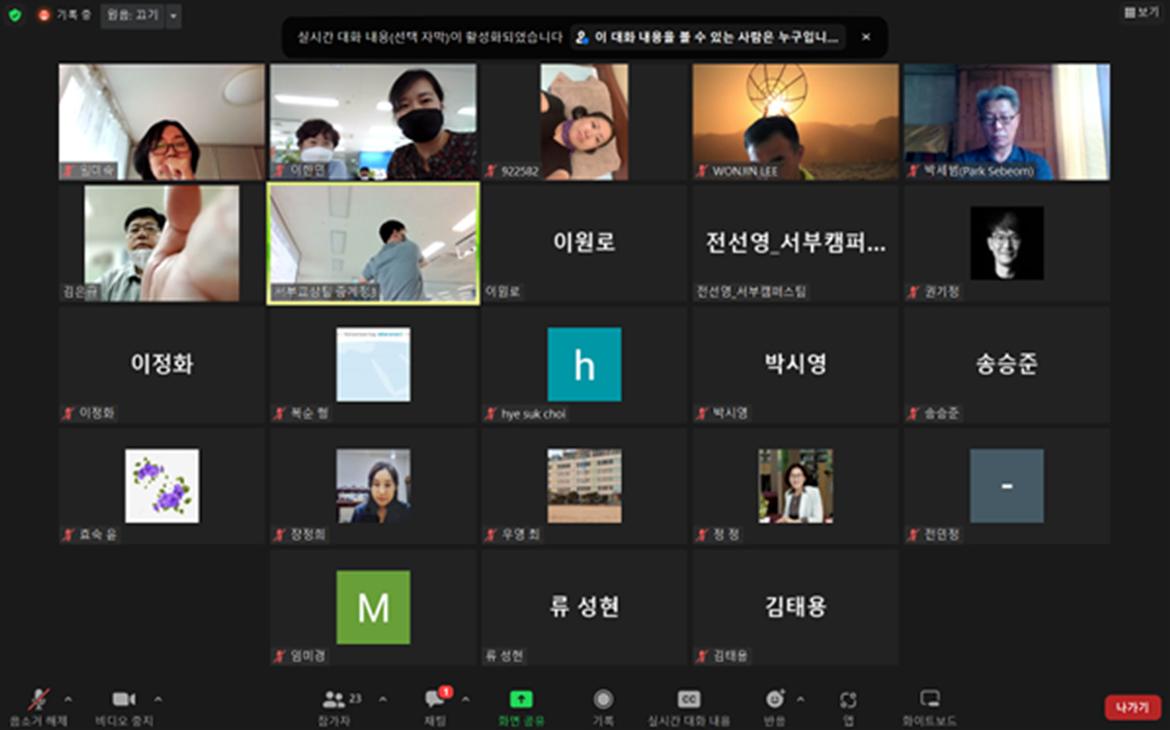Unmute the microphone in the toolbar
1170x730 pixels.
(38, 700)
